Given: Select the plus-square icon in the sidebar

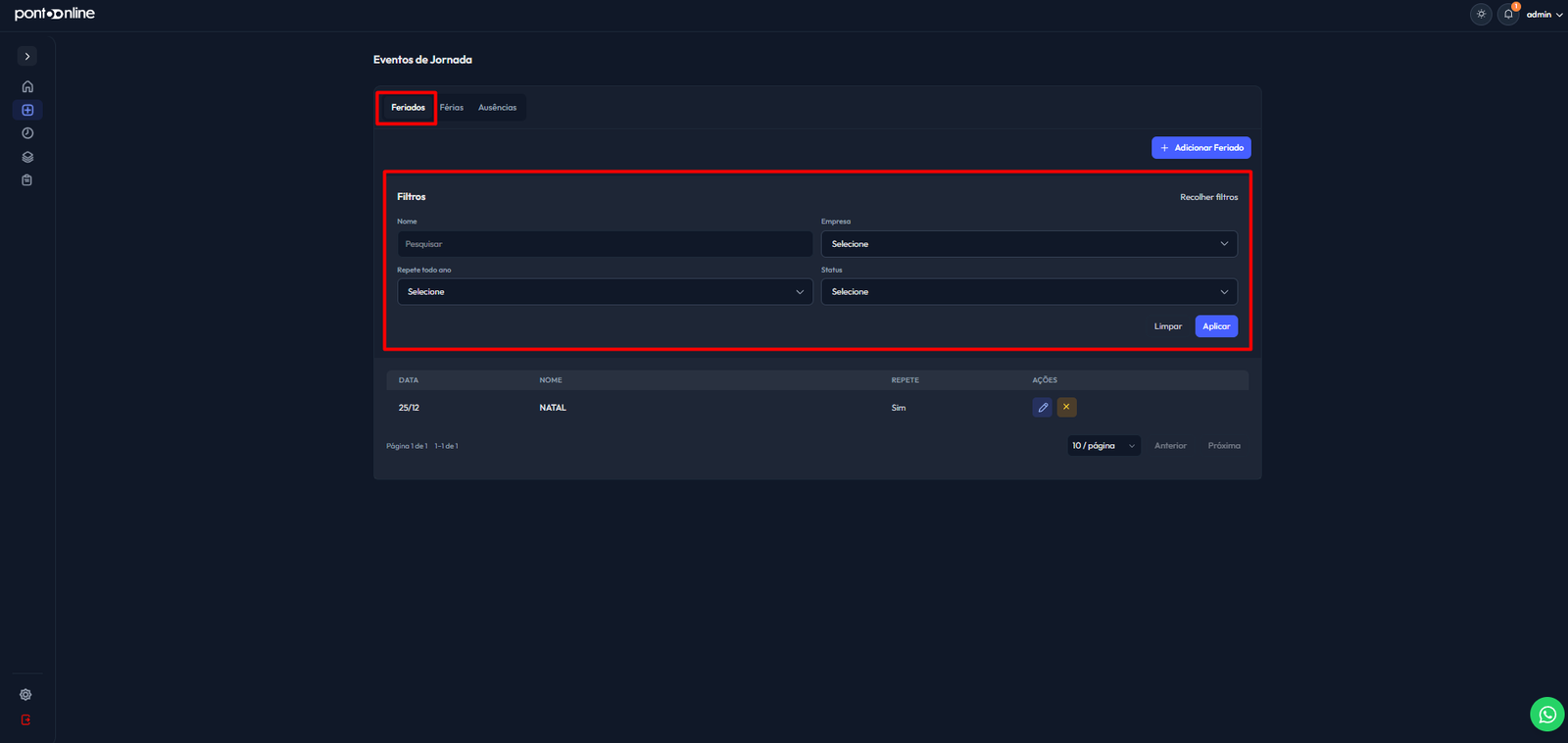Looking at the screenshot, I should click(27, 110).
